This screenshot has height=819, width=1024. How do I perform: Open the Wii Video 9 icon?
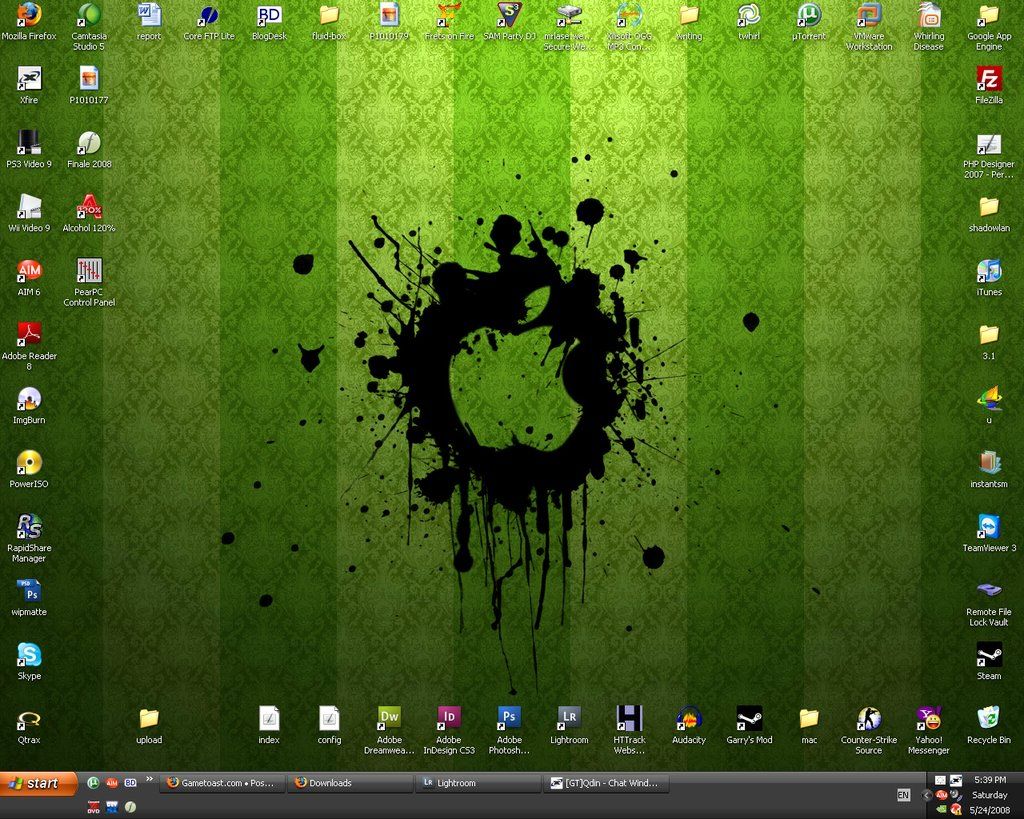pos(29,214)
